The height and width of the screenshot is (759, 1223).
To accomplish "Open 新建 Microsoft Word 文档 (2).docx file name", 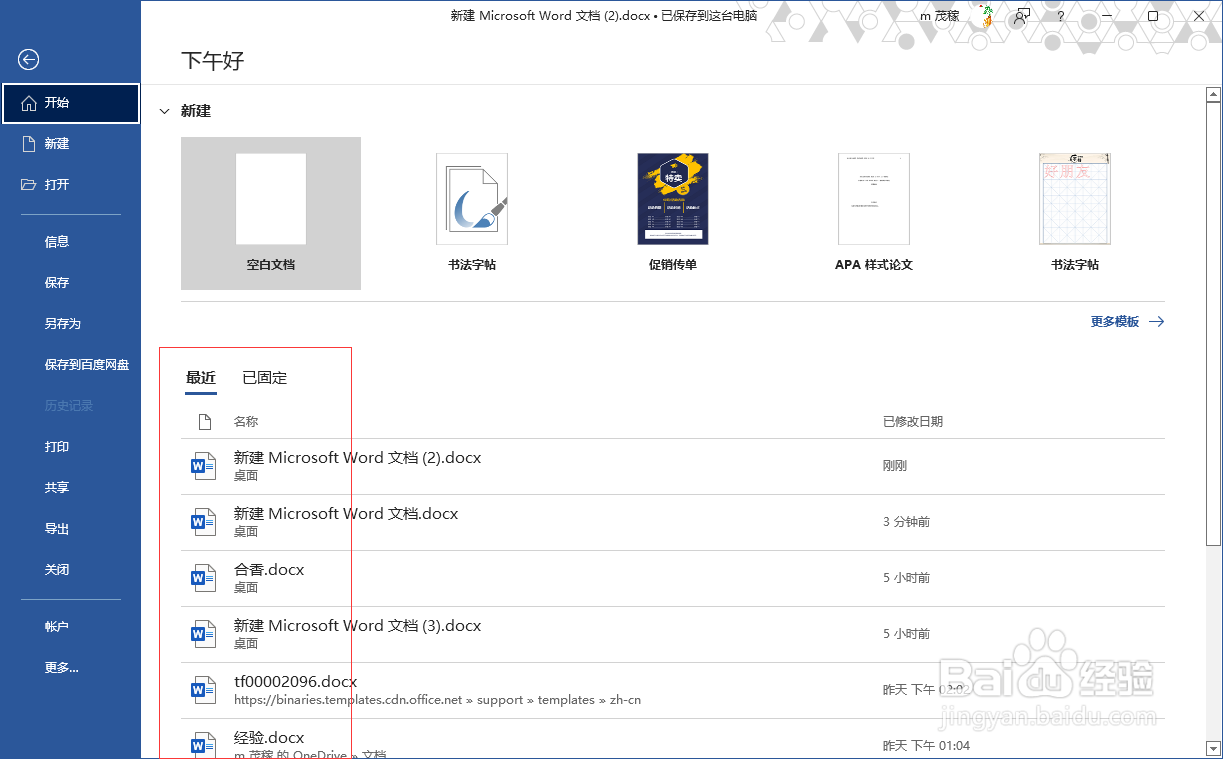I will 358,458.
